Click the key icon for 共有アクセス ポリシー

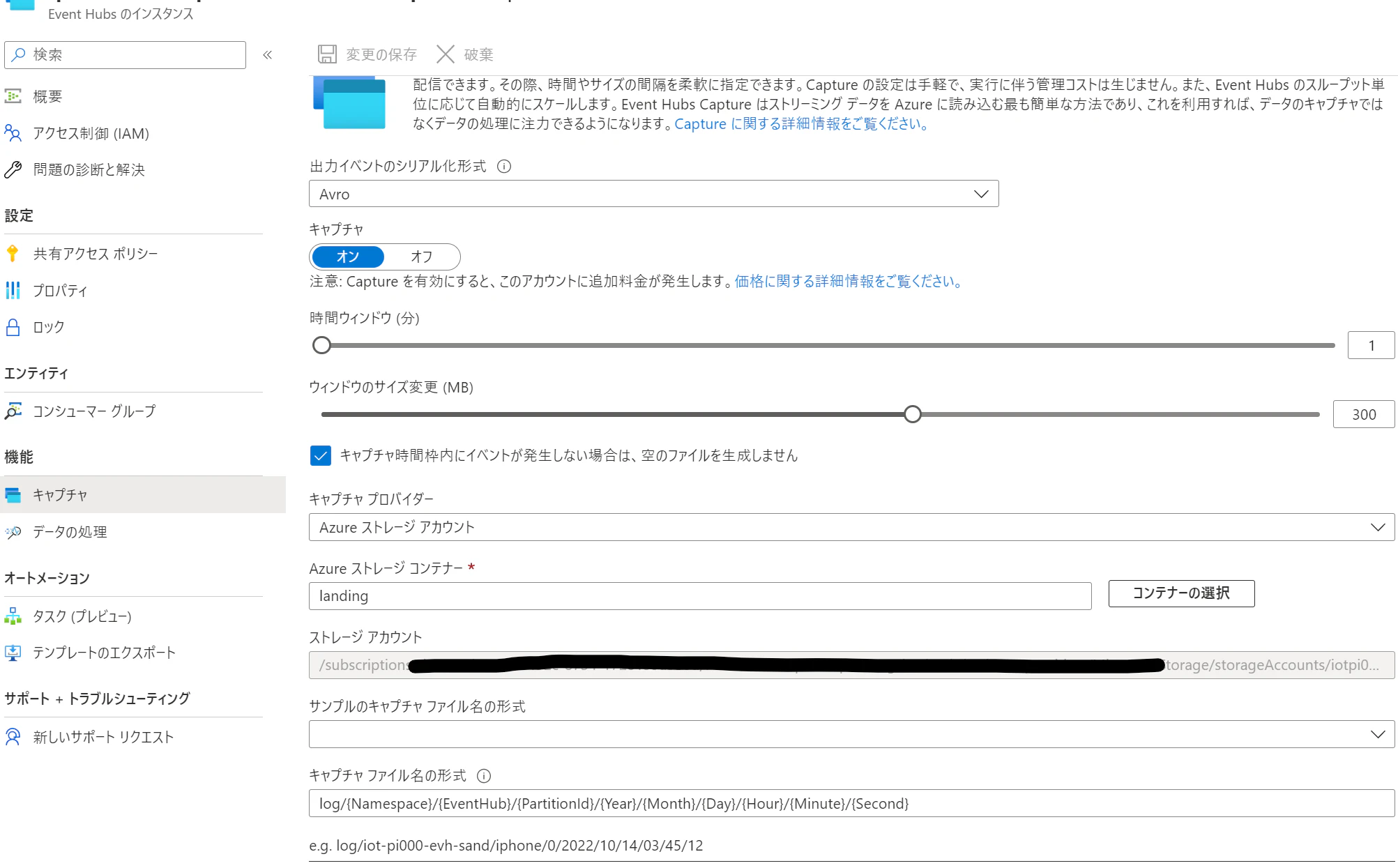tap(13, 253)
